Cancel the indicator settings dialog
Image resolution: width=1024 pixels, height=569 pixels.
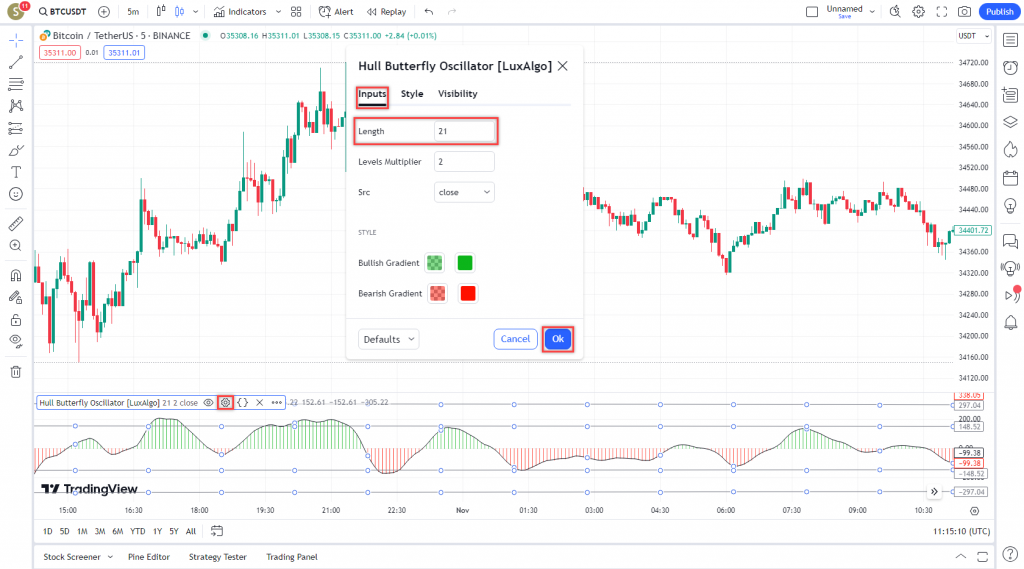pos(515,339)
